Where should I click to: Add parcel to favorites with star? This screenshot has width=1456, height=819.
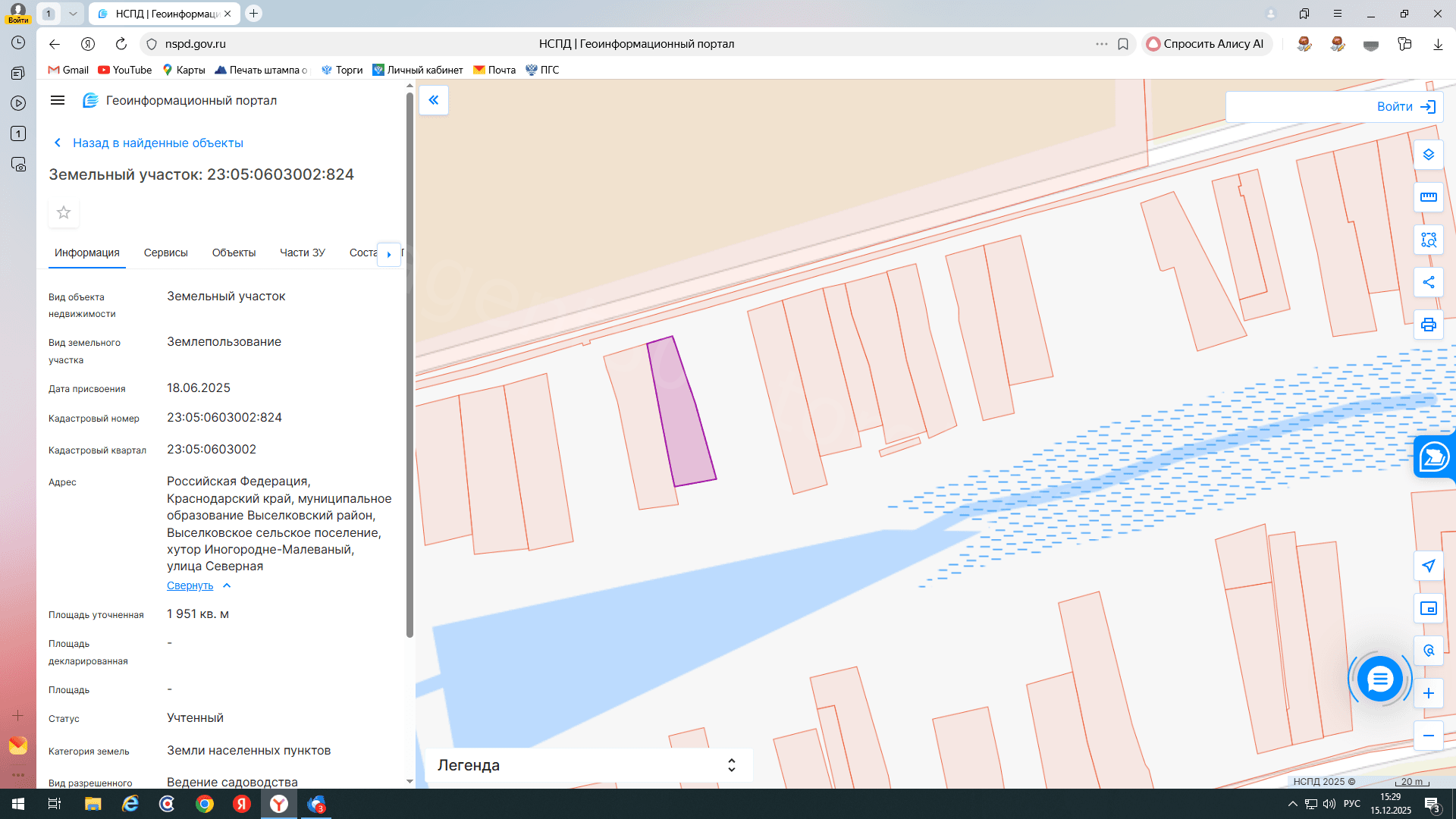click(64, 212)
